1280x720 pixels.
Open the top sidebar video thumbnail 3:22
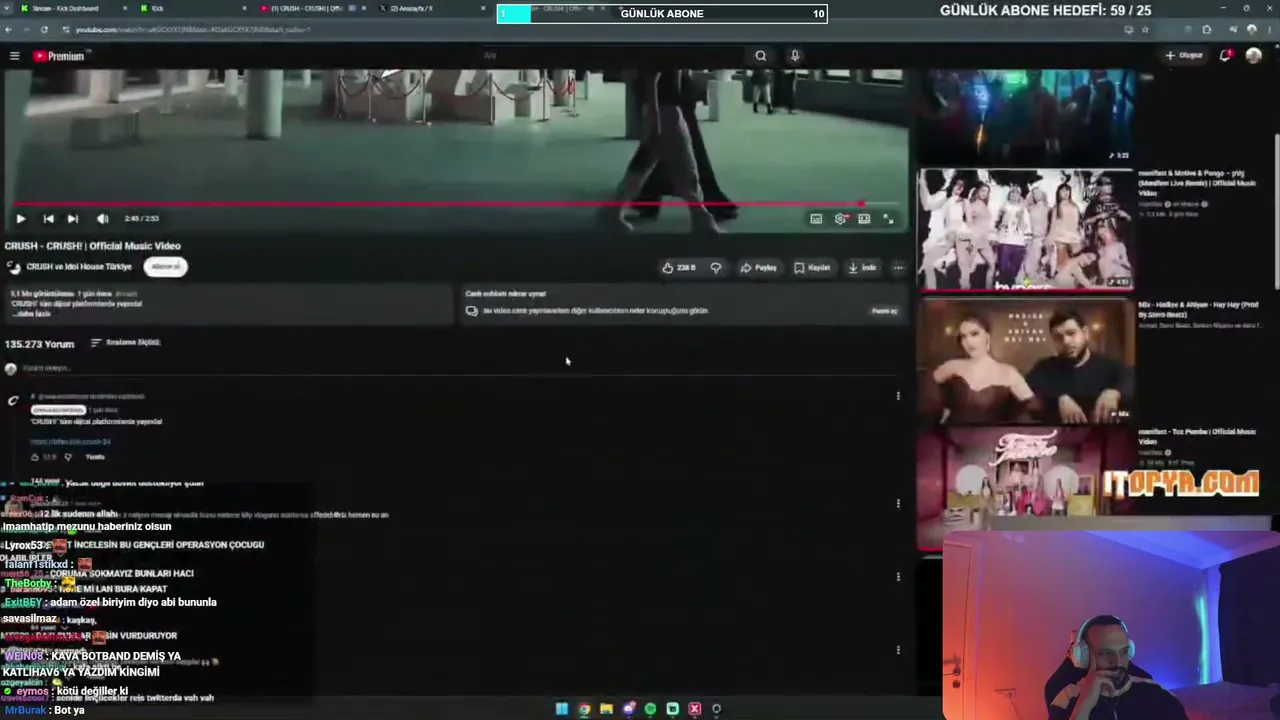click(1026, 116)
